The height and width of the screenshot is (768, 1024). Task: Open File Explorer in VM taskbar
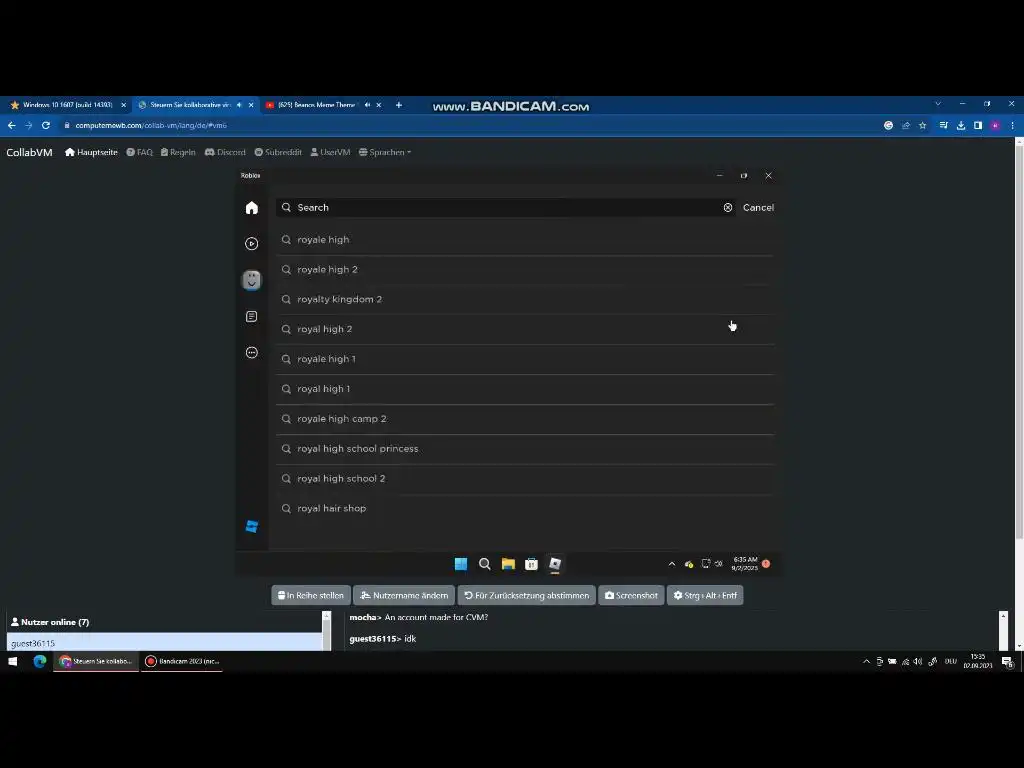(x=508, y=564)
